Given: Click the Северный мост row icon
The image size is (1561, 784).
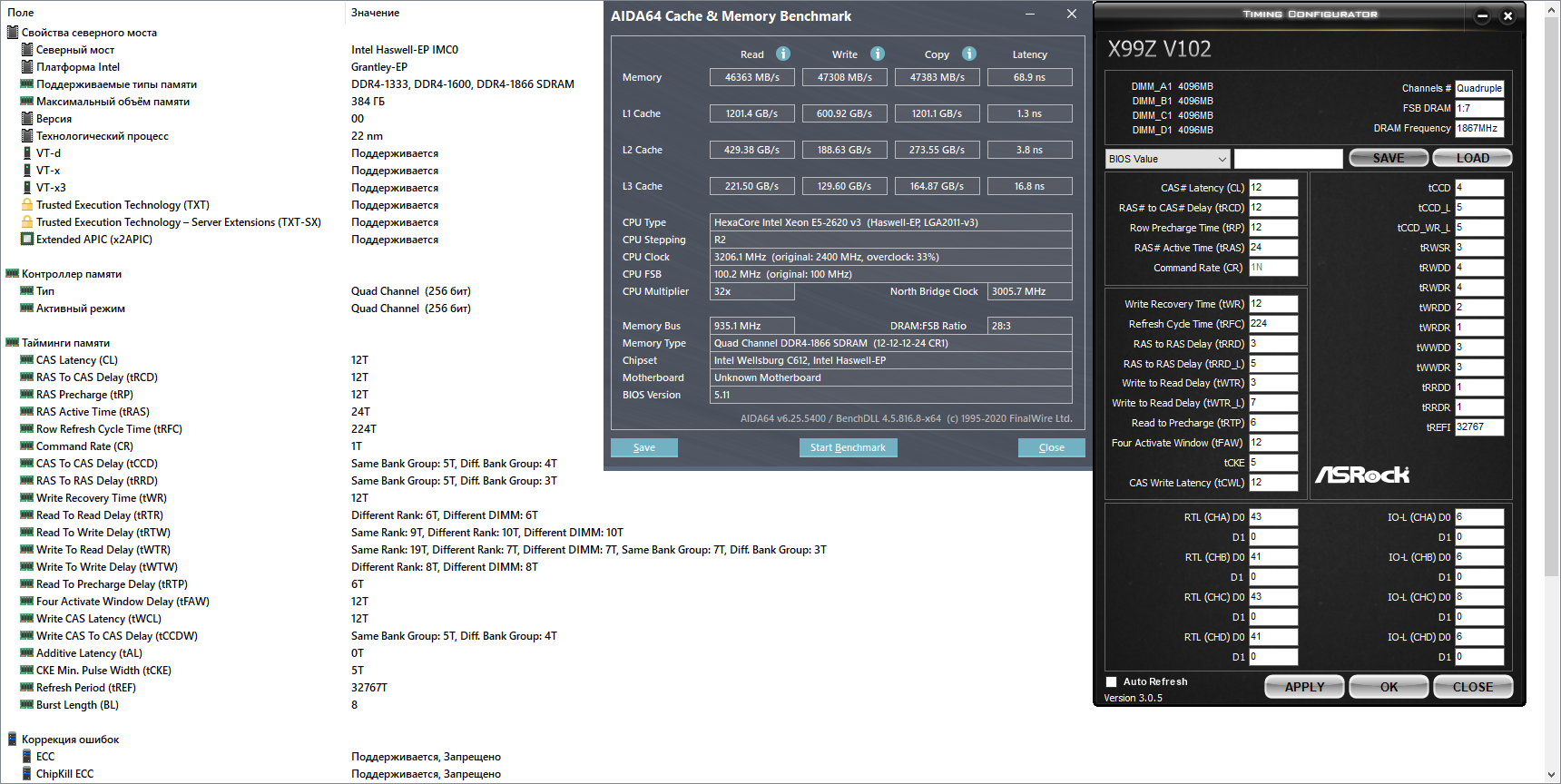Looking at the screenshot, I should click(27, 50).
